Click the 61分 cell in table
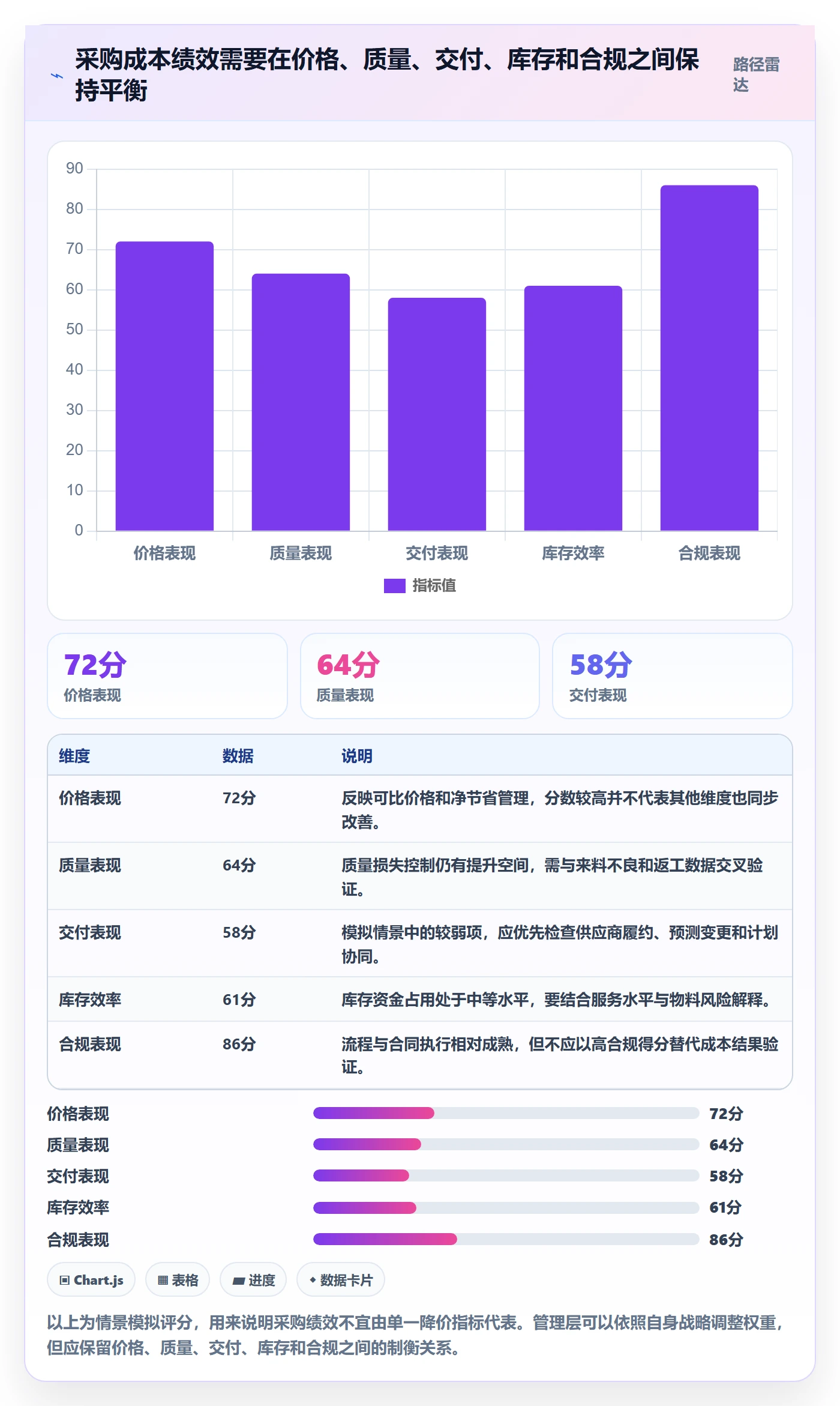840x1406 pixels. click(239, 1000)
